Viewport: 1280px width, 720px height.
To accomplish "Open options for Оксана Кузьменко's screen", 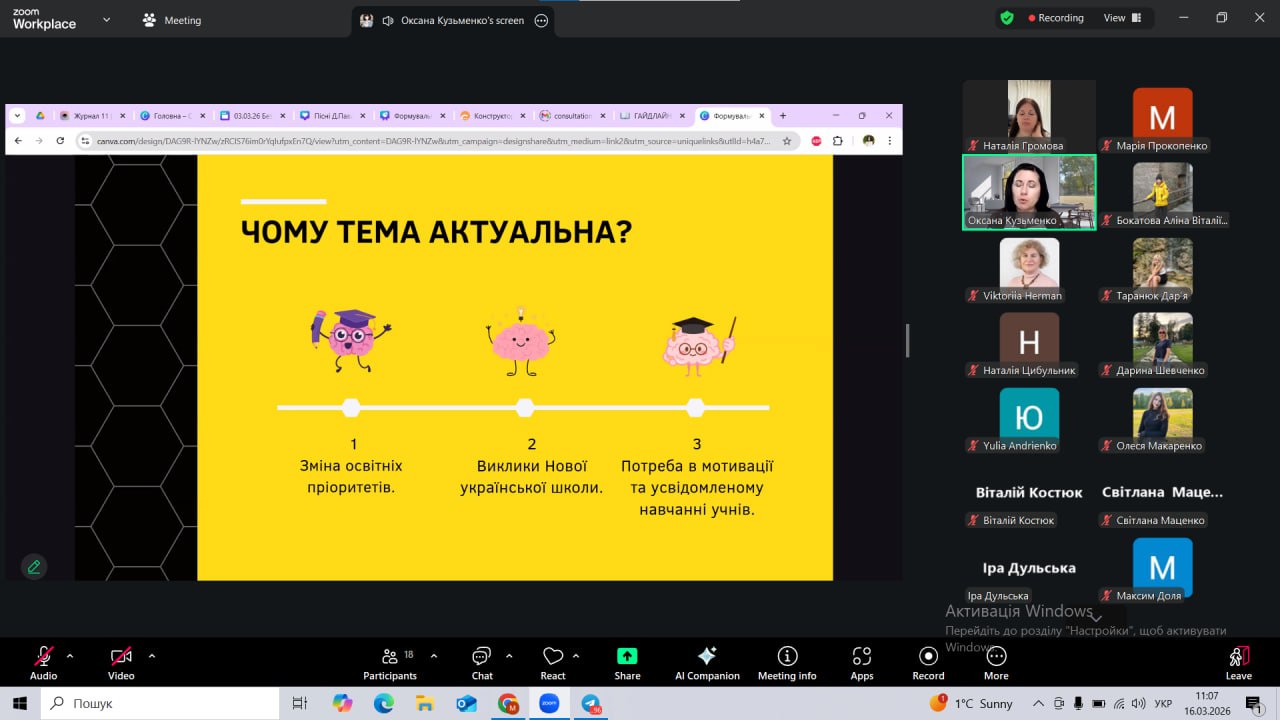I will point(541,20).
